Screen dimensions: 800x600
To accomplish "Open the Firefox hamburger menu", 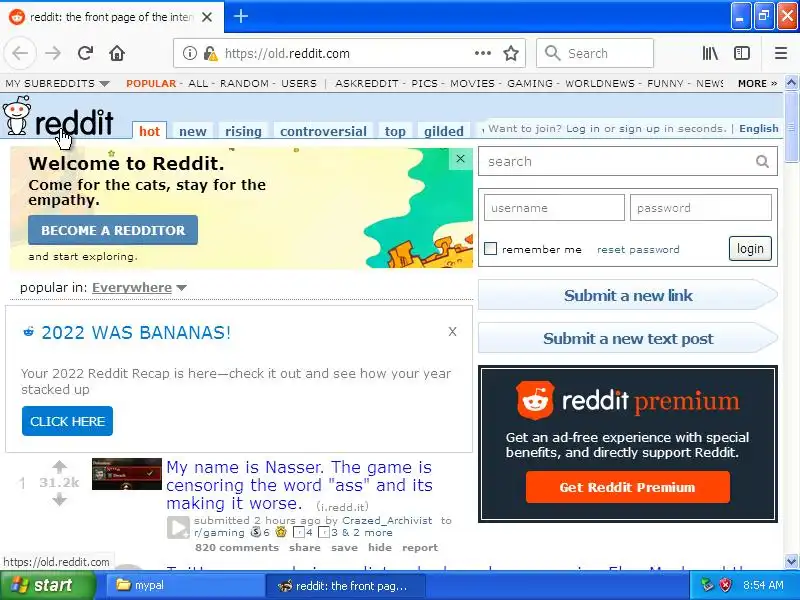I will (781, 53).
